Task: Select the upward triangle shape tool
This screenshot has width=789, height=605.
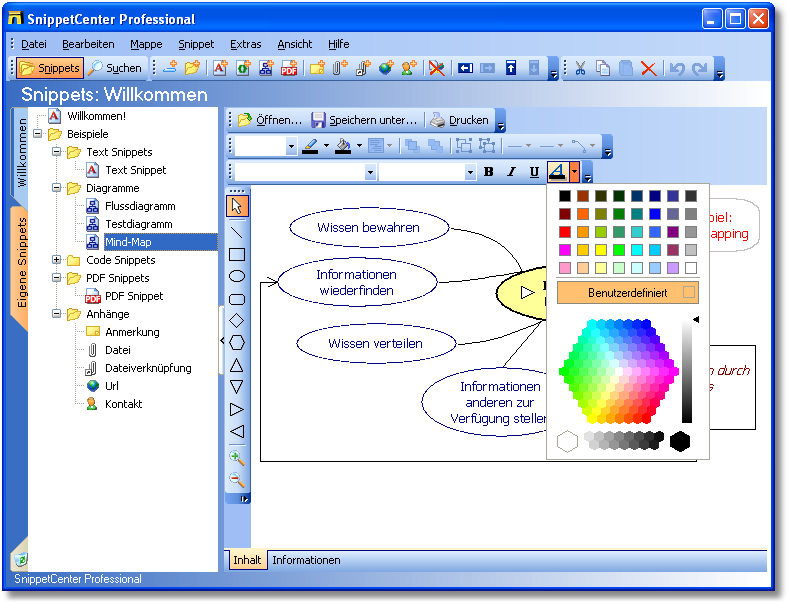Action: pos(237,365)
